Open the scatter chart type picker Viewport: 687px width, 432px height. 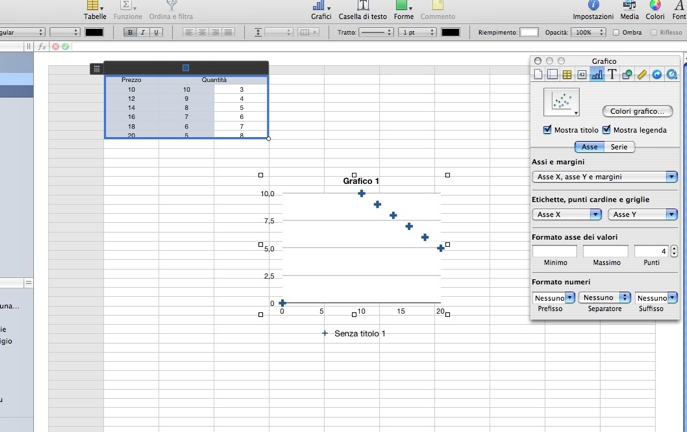click(561, 102)
